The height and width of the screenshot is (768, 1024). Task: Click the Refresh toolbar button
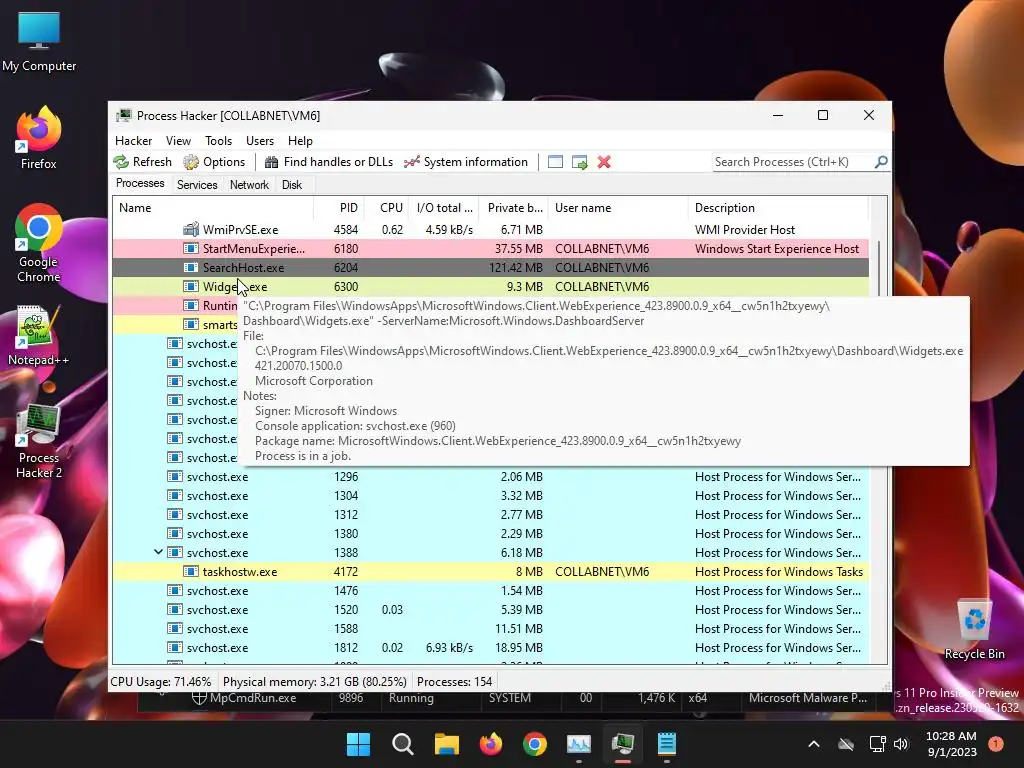(x=142, y=162)
